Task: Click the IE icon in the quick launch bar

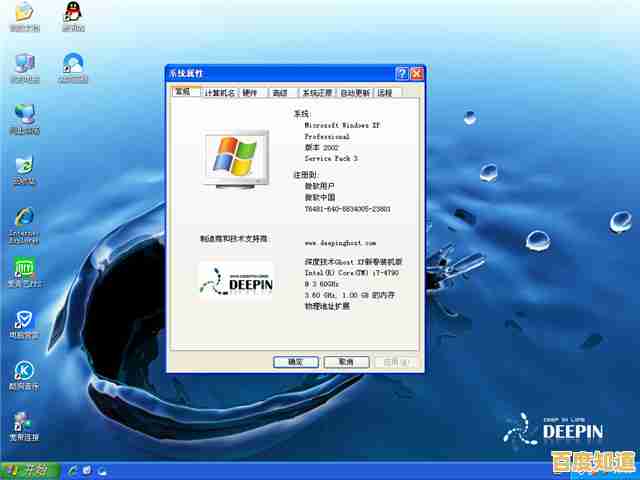Action: tap(71, 469)
